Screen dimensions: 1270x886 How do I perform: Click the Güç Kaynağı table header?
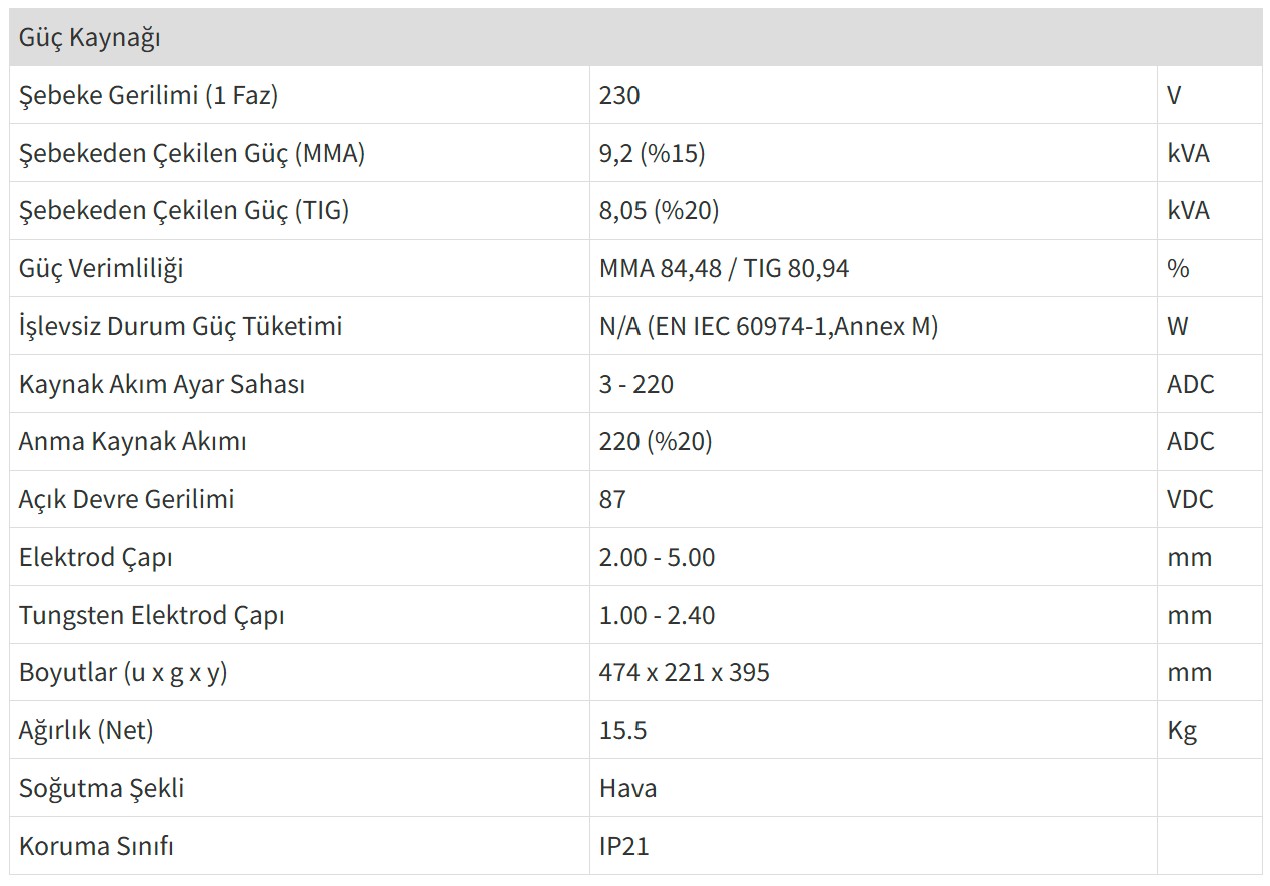(x=90, y=38)
